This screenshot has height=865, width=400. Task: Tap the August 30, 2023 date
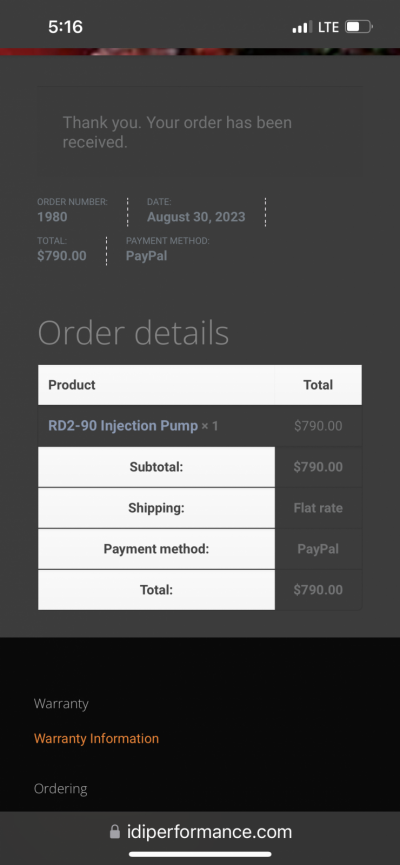click(x=196, y=217)
